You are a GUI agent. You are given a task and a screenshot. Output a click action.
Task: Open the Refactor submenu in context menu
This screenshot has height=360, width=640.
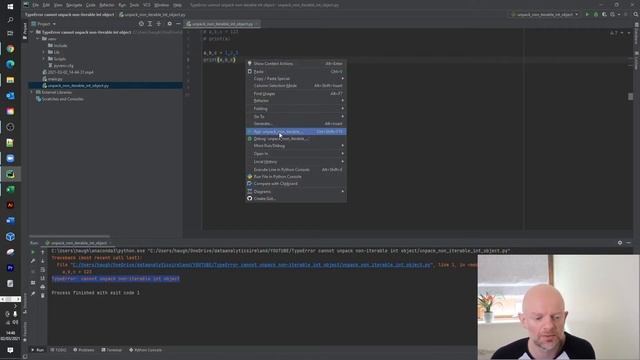tap(296, 100)
